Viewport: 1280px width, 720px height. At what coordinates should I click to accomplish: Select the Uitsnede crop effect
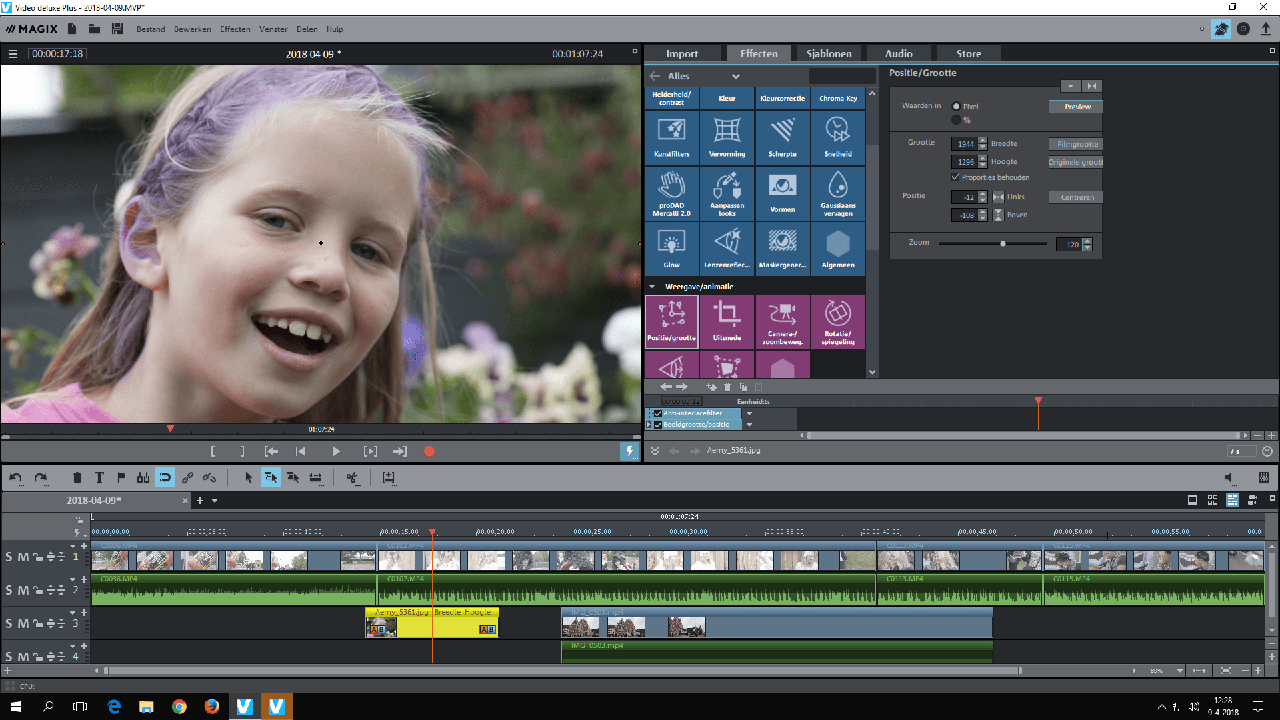point(727,321)
